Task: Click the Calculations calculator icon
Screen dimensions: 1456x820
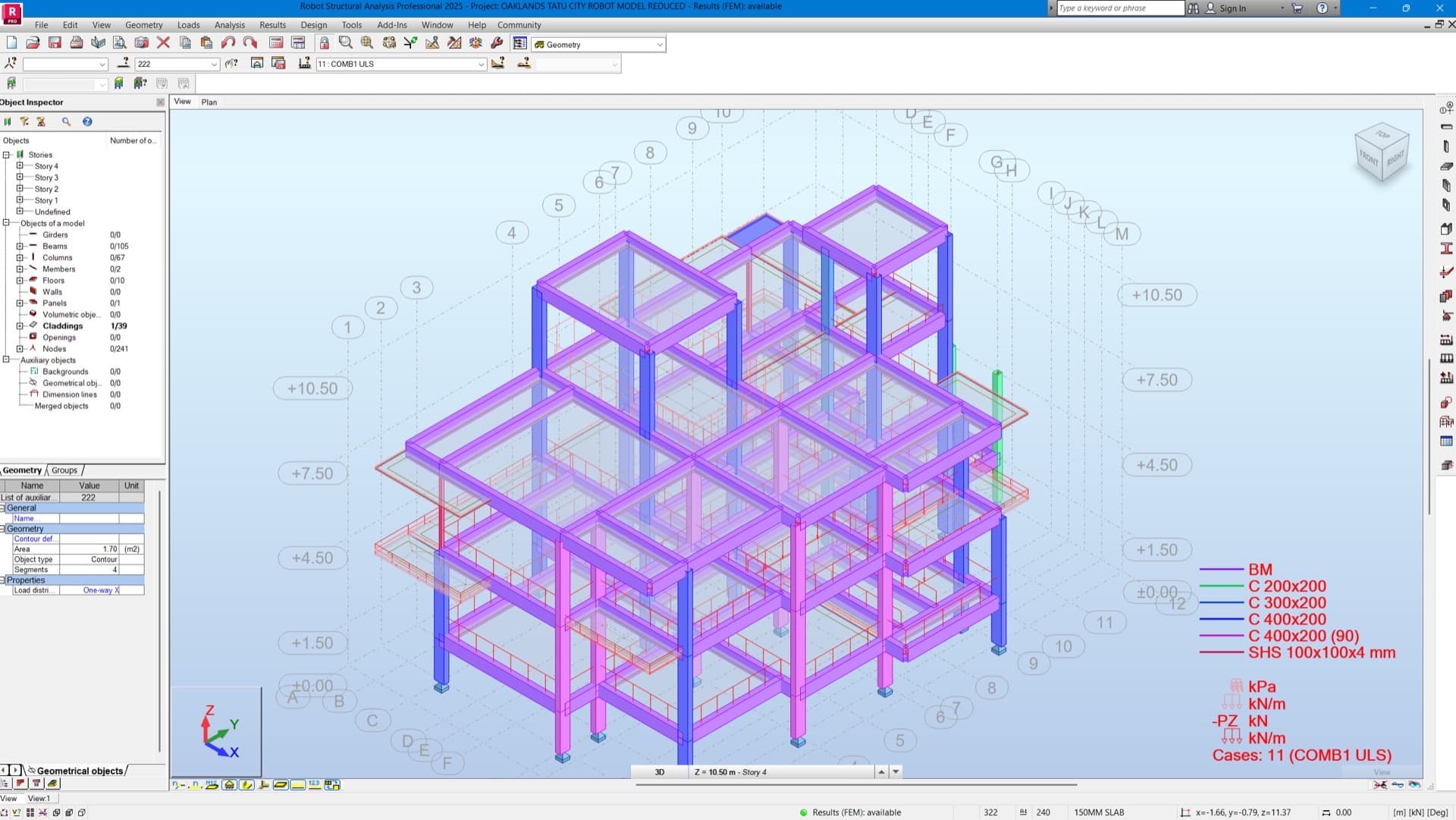Action: pos(276,43)
